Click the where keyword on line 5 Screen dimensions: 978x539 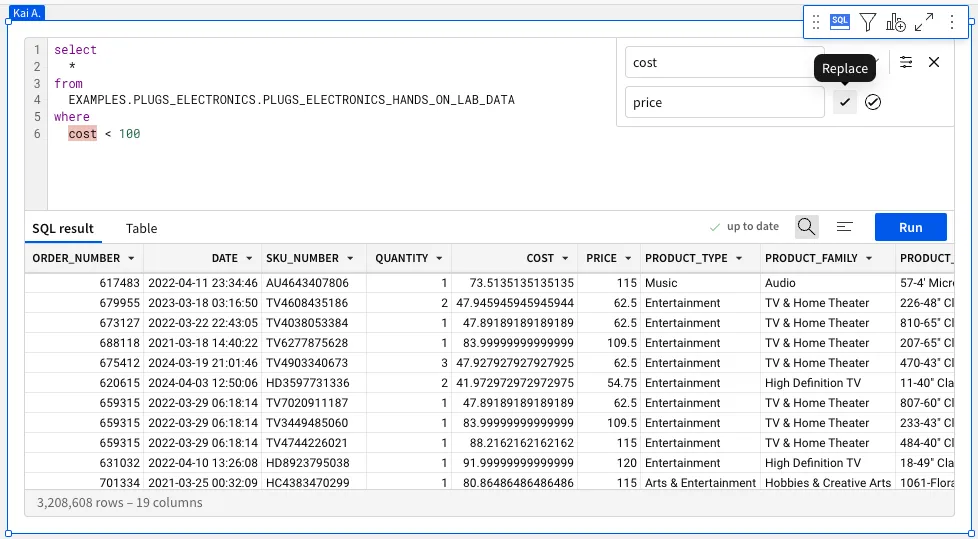(72, 117)
